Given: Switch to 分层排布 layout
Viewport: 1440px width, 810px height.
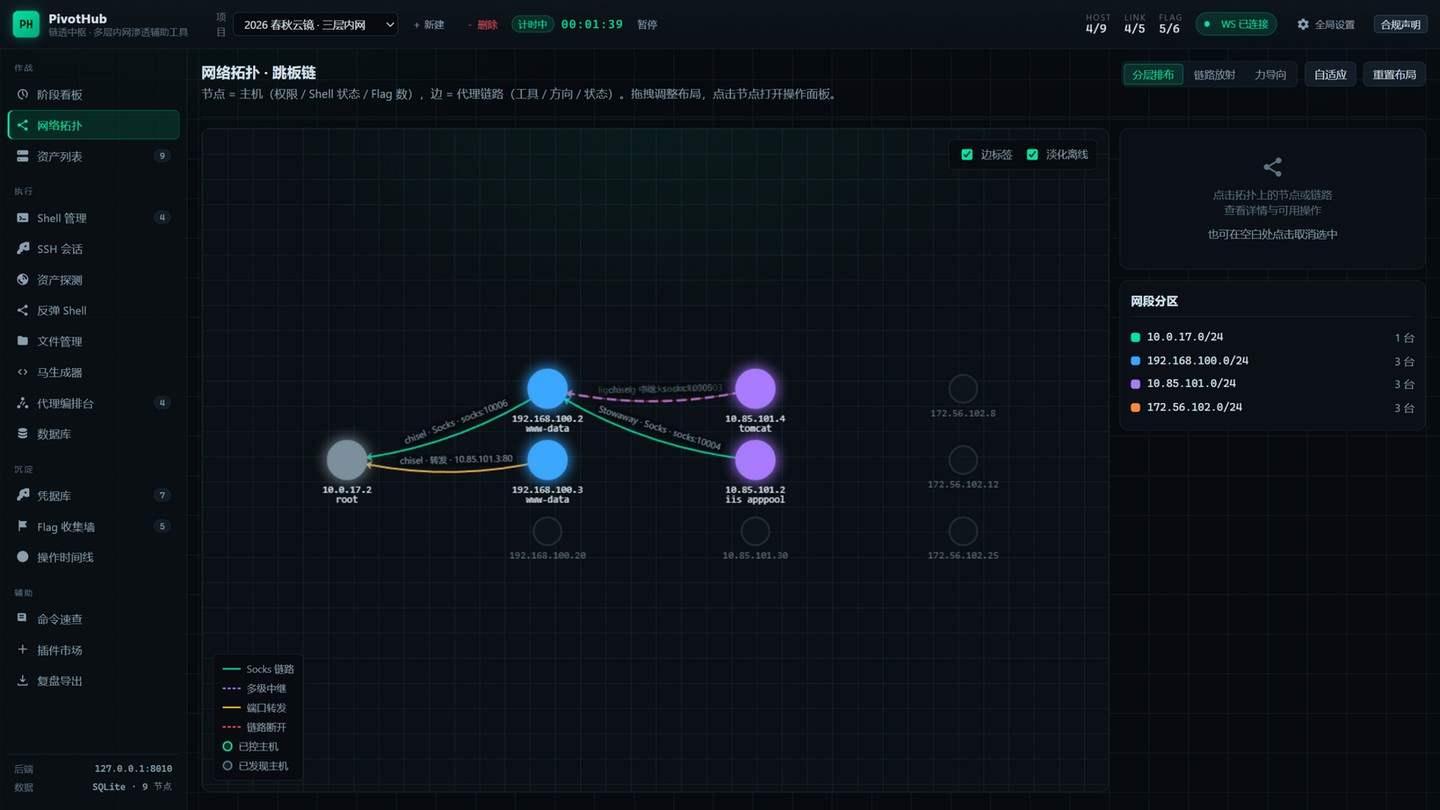Looking at the screenshot, I should coord(1153,74).
